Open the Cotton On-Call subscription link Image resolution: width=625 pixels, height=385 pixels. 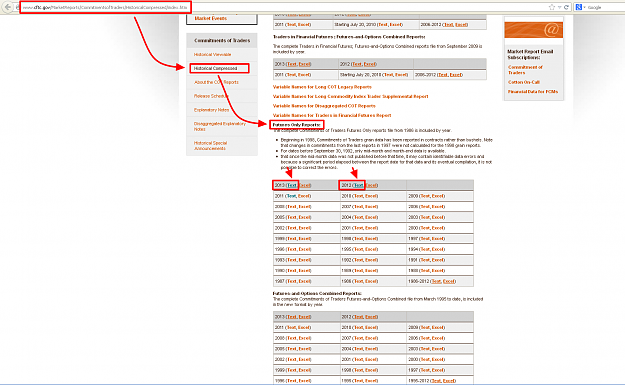point(523,82)
